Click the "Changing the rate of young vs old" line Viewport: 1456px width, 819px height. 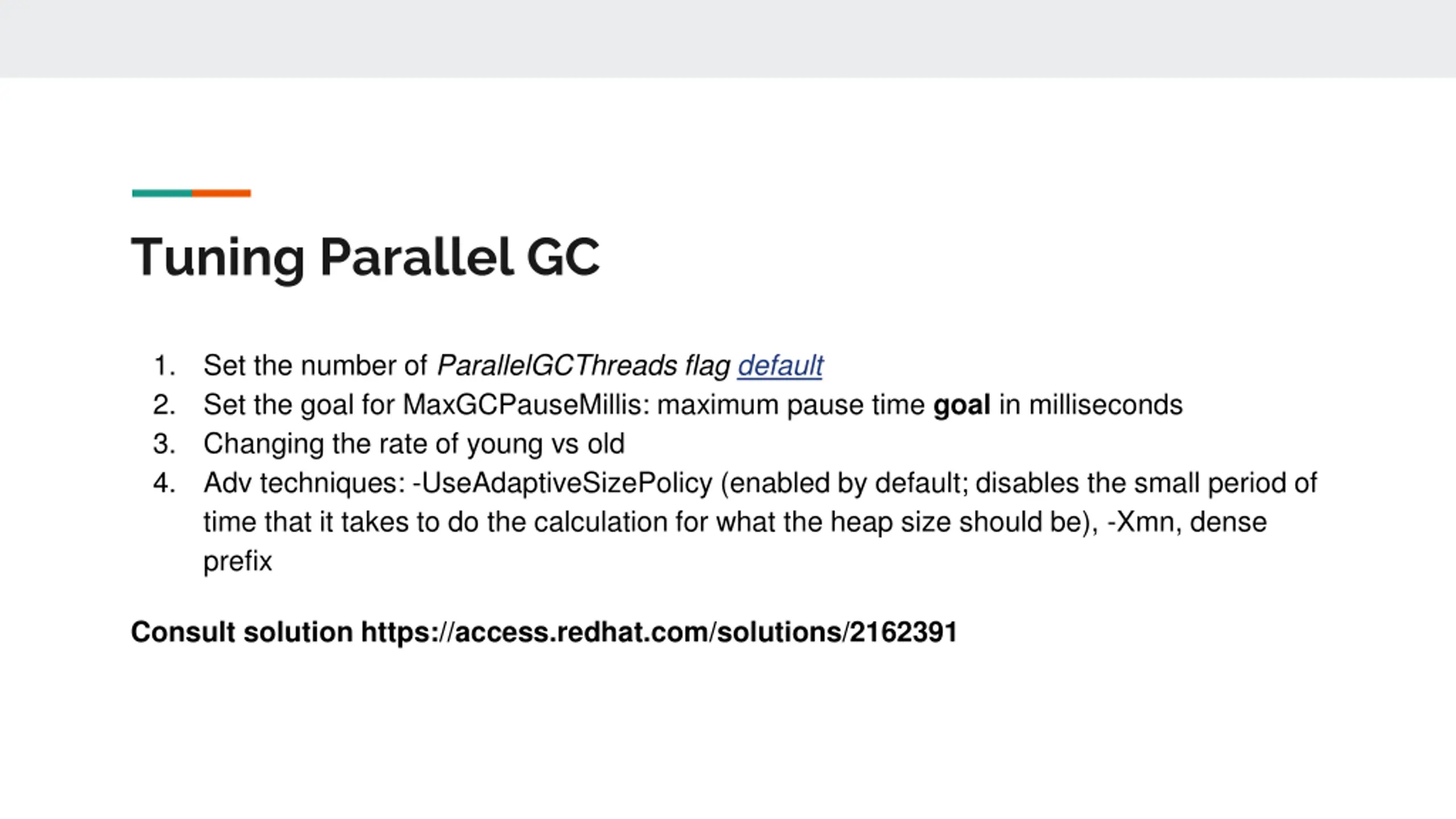pos(414,444)
